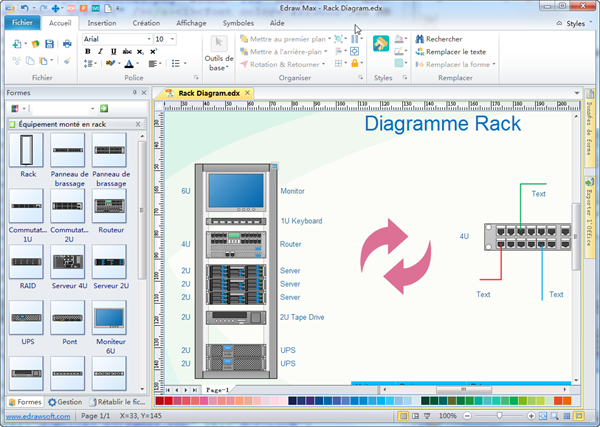
Task: Expand Rotation & Retourner dropdown
Action: 324,64
